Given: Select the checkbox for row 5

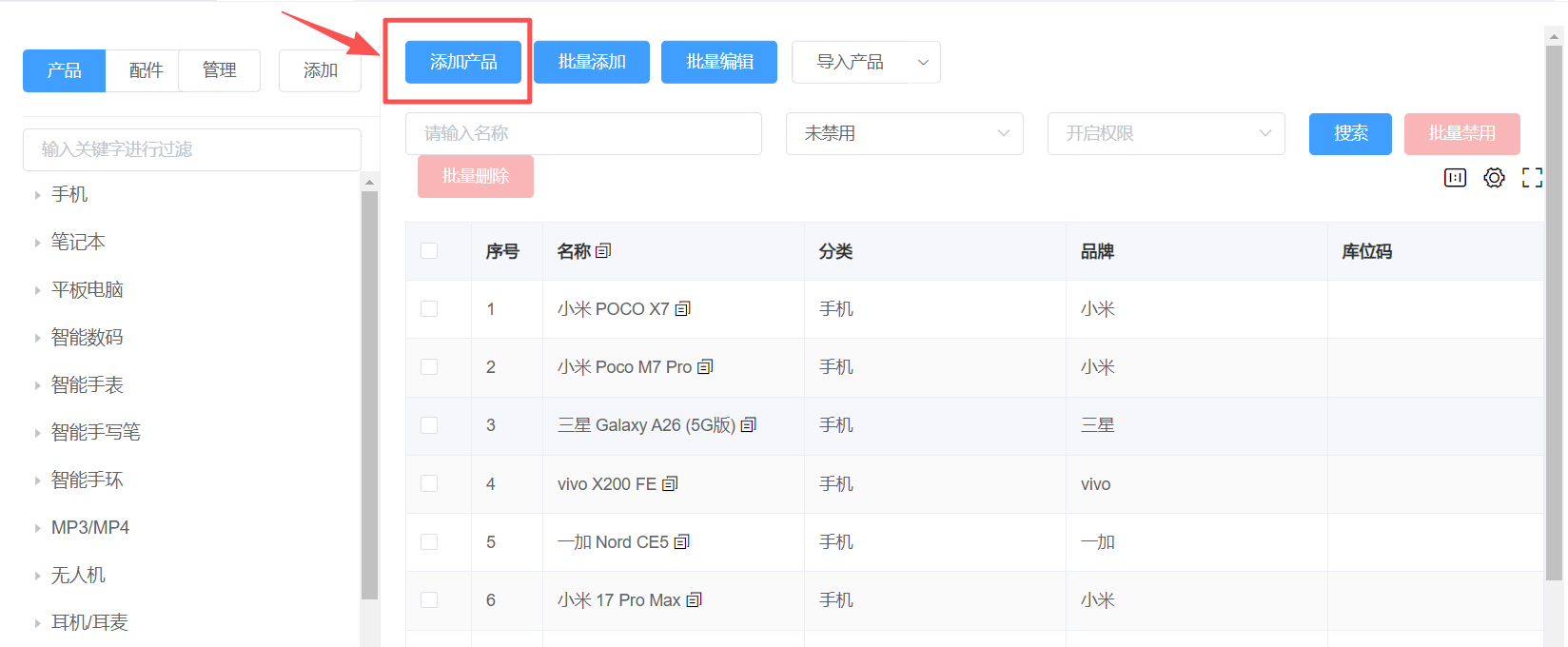Looking at the screenshot, I should [429, 542].
